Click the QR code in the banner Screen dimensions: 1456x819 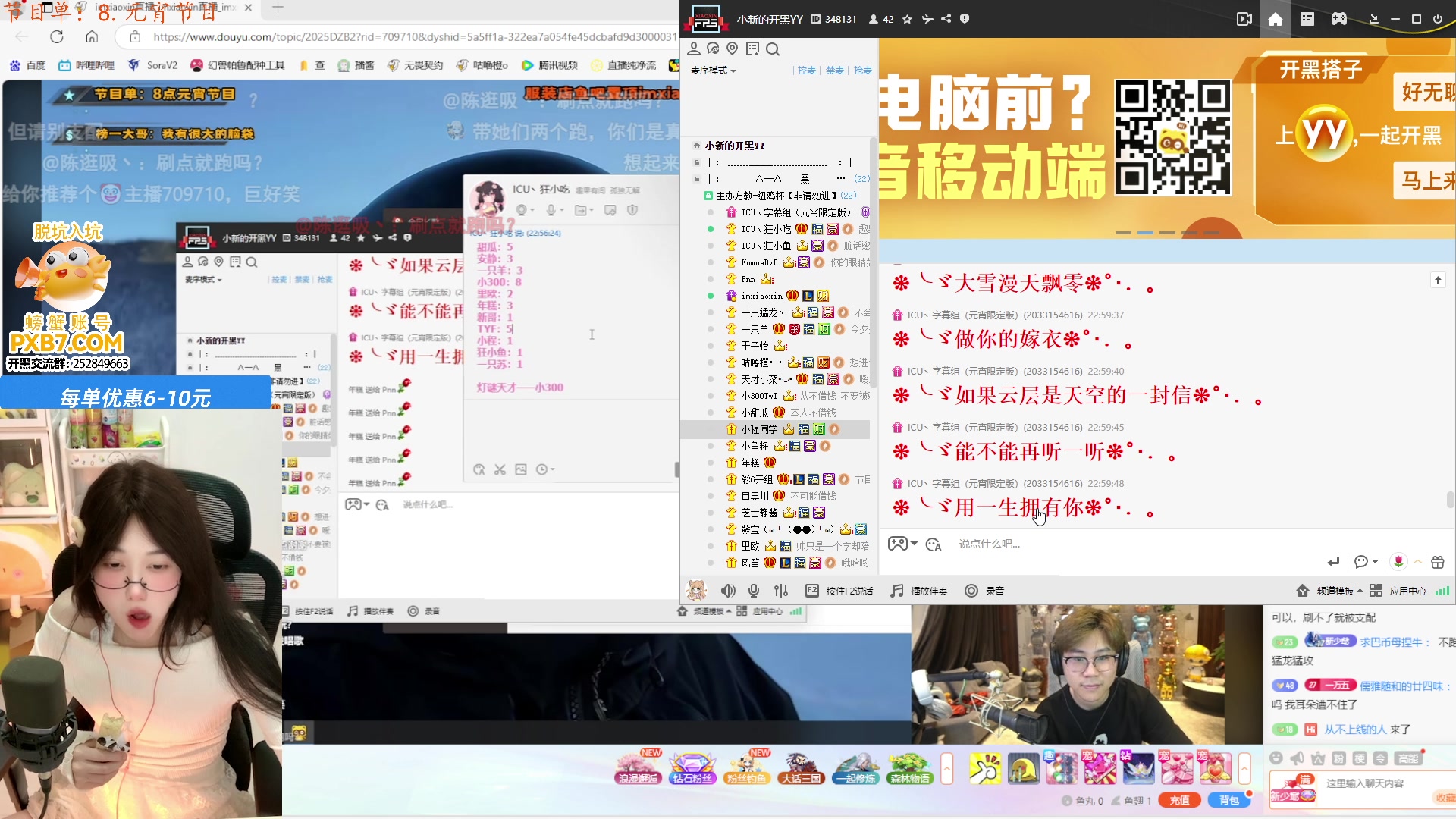click(1172, 137)
